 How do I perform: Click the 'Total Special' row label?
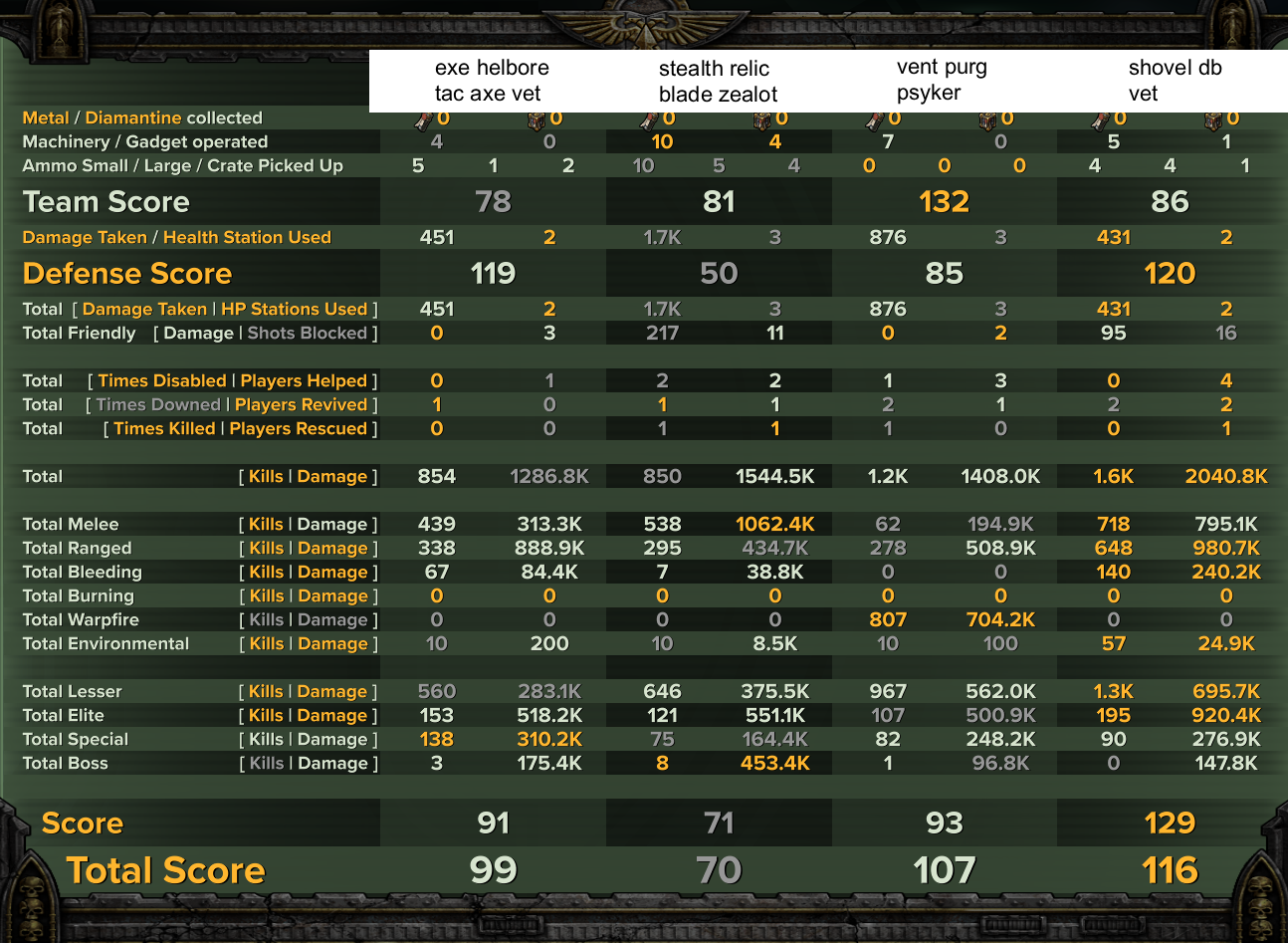click(x=76, y=739)
